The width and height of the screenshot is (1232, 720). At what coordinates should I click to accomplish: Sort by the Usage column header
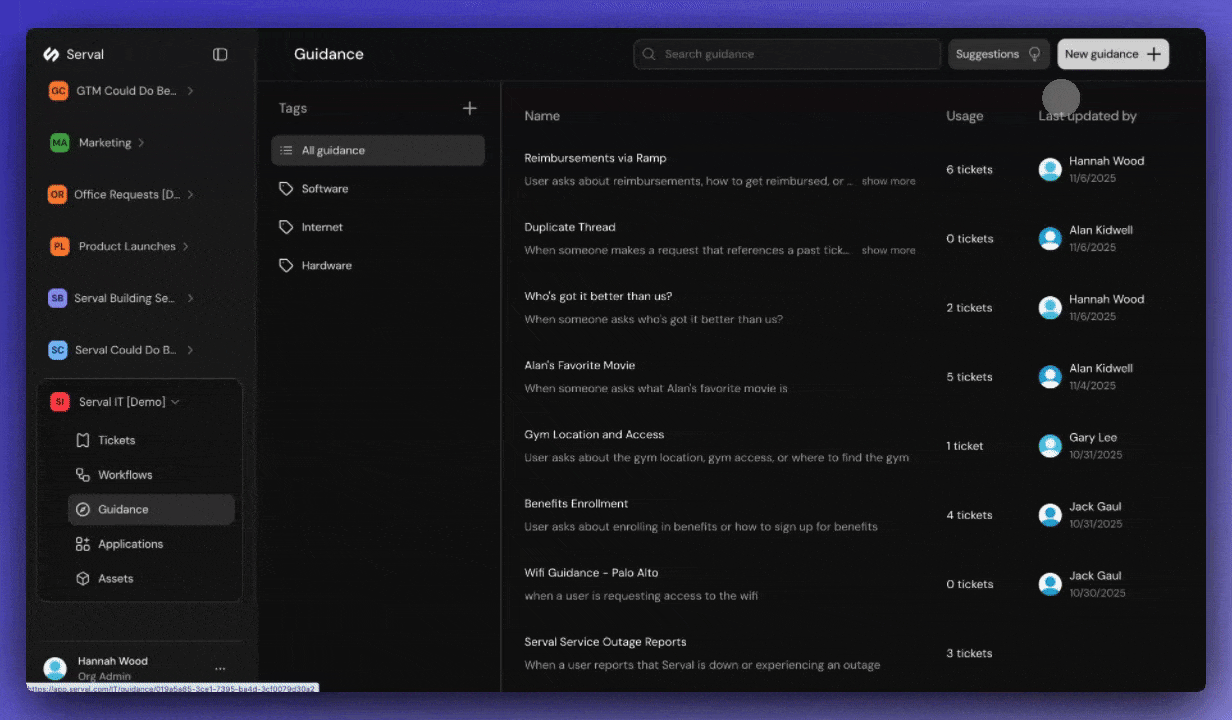[x=964, y=116]
